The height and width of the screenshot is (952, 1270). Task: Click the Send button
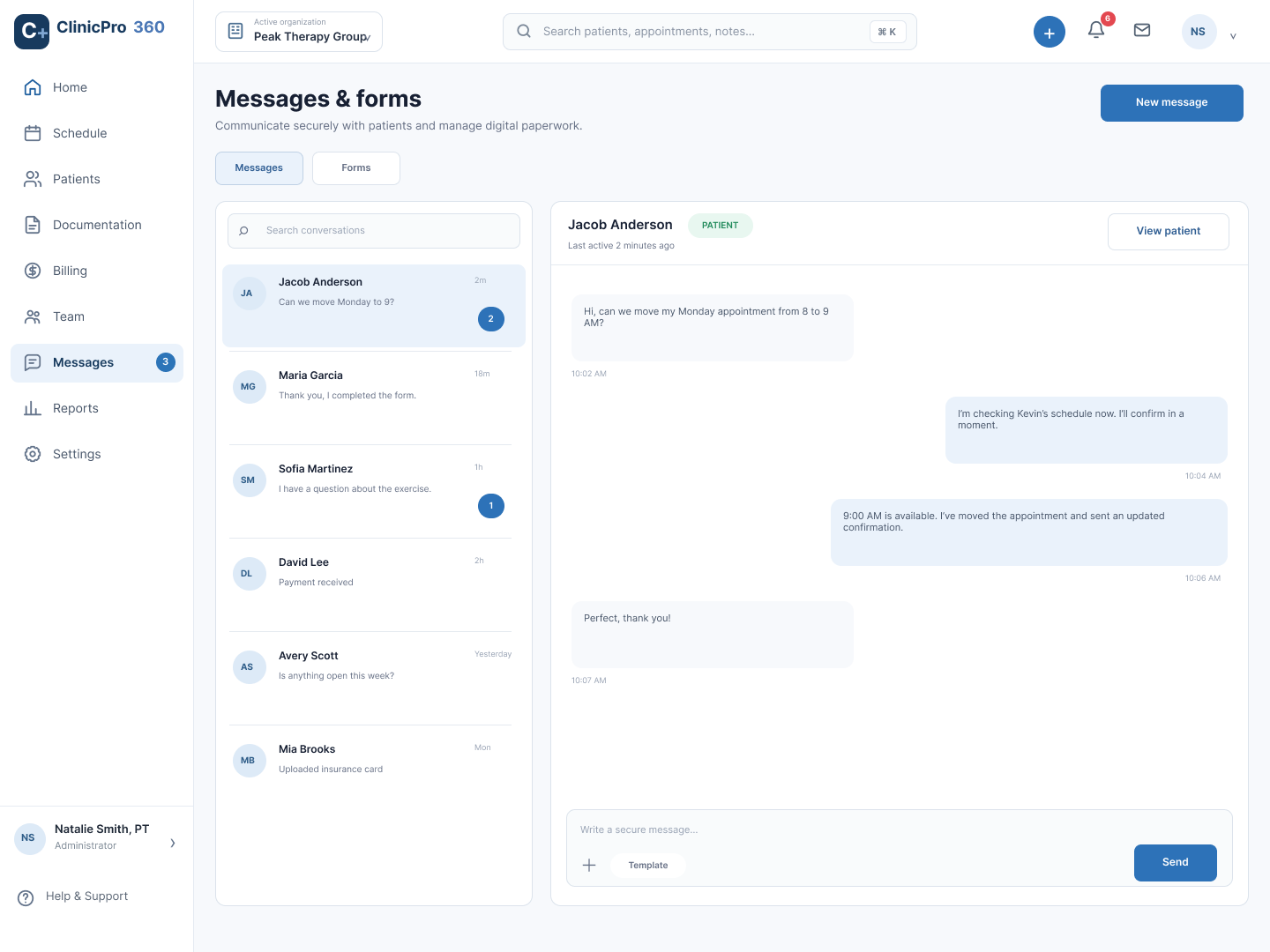pos(1176,863)
